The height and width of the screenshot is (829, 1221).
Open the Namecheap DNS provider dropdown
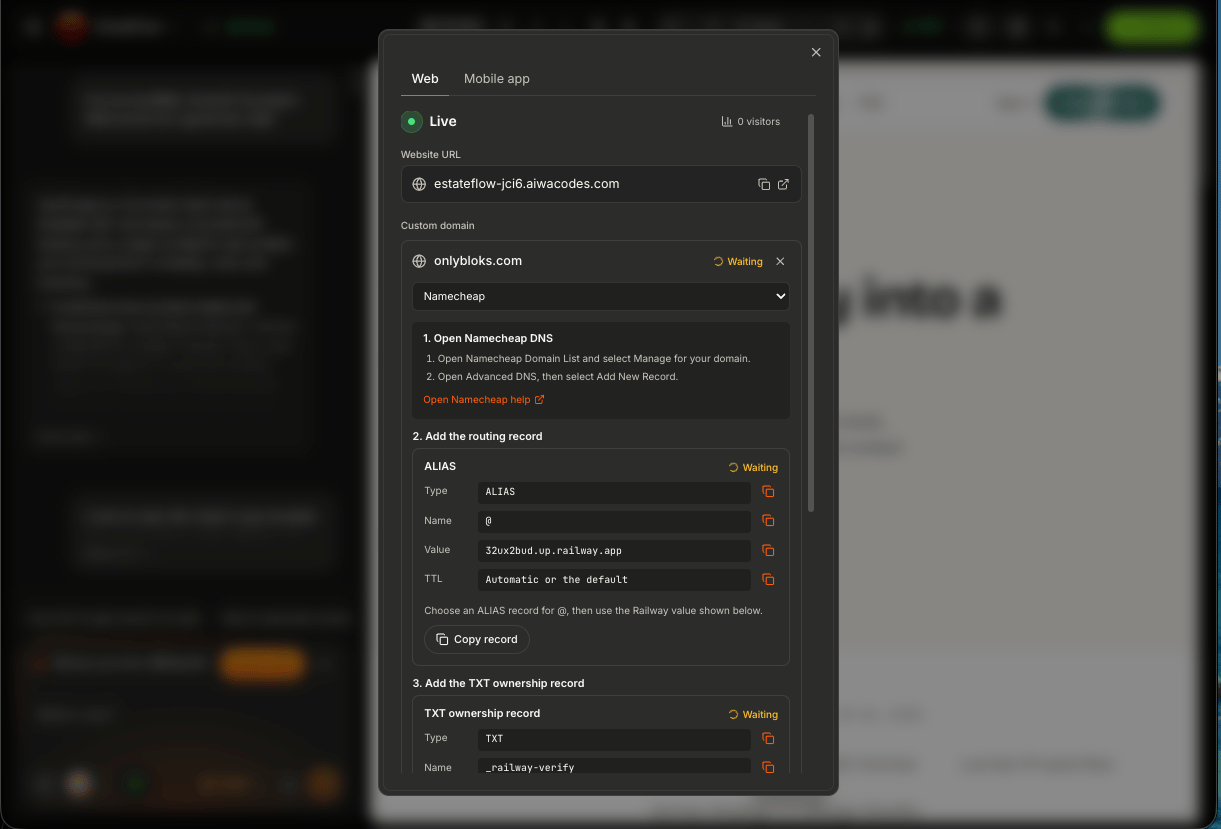[601, 296]
